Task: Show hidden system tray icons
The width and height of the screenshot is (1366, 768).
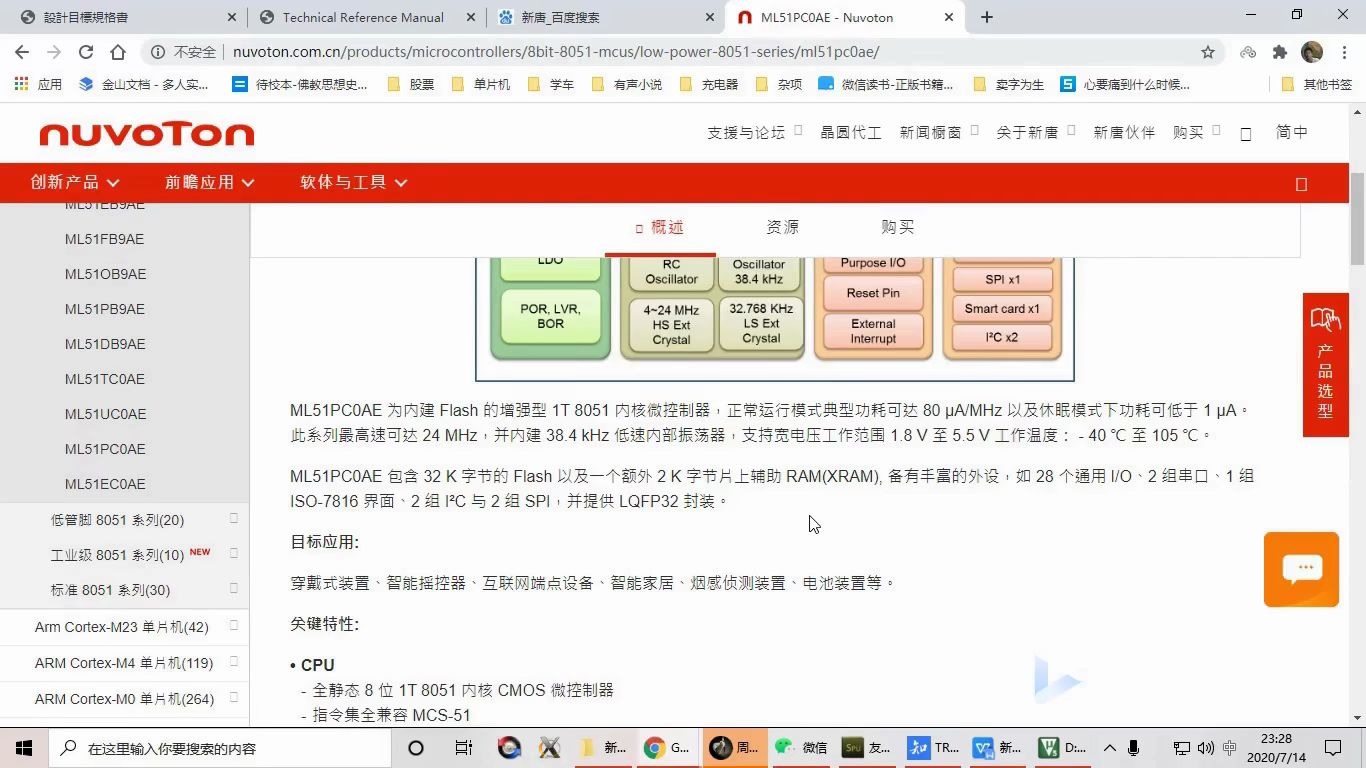Action: (1110, 748)
